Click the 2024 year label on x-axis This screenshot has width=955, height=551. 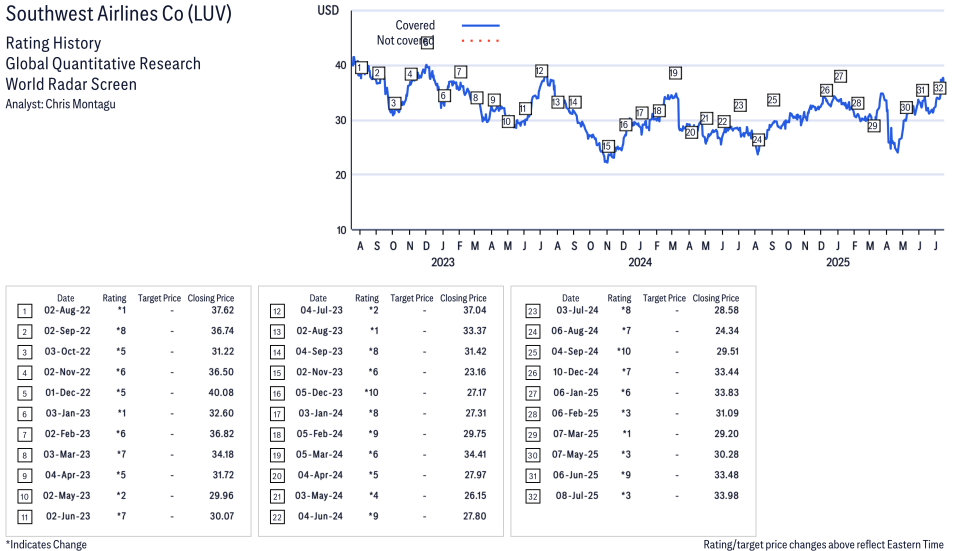(x=640, y=262)
